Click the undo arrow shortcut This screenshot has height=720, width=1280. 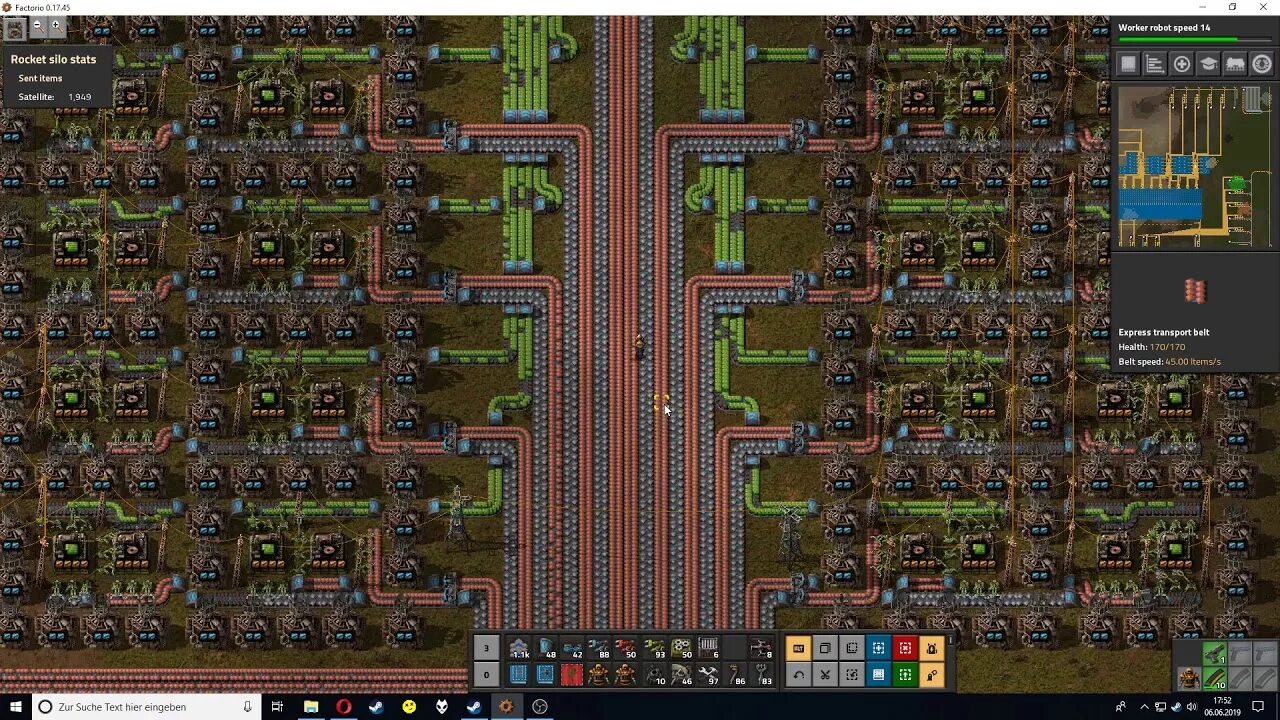click(x=798, y=674)
